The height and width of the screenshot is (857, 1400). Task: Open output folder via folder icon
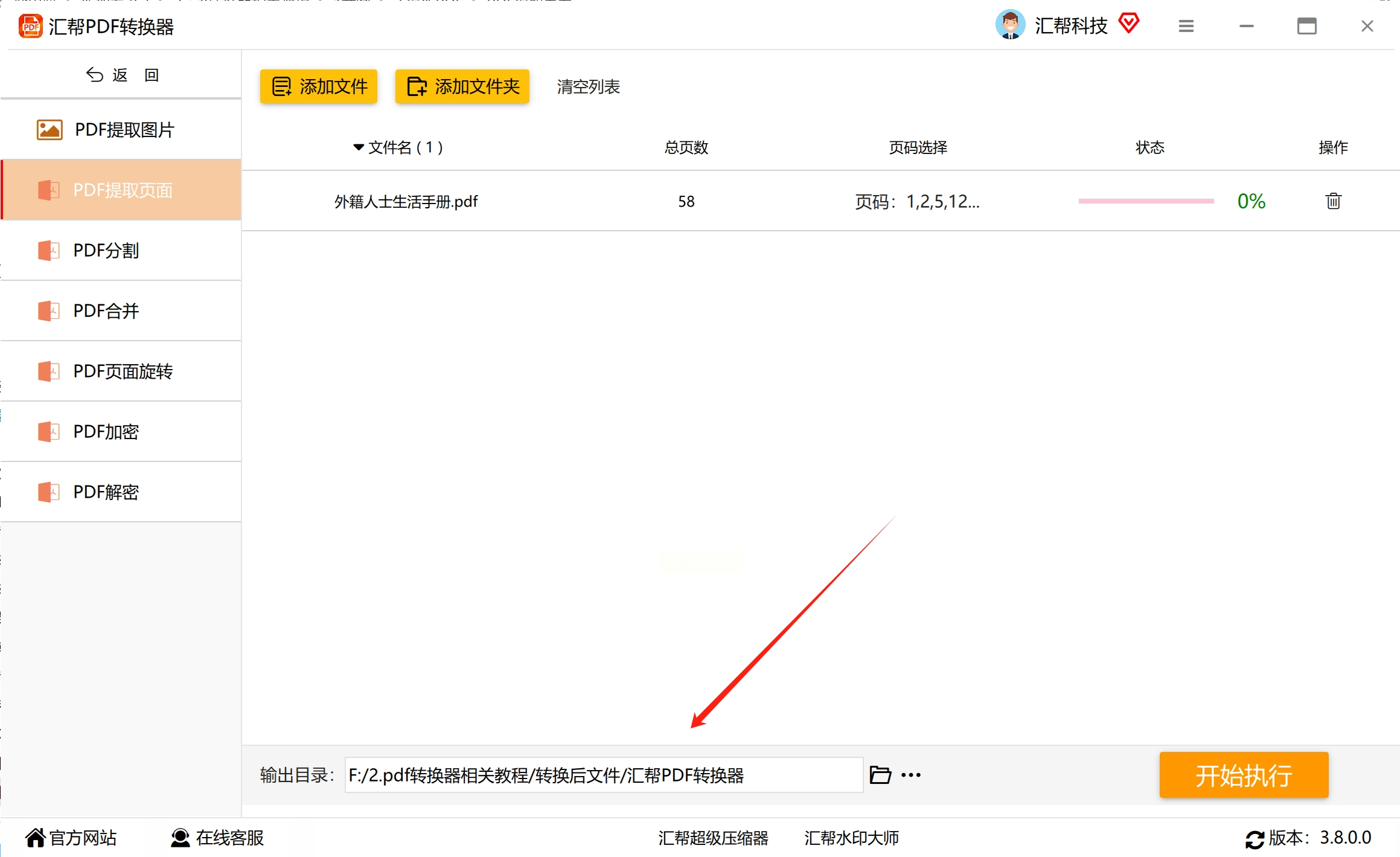tap(880, 775)
